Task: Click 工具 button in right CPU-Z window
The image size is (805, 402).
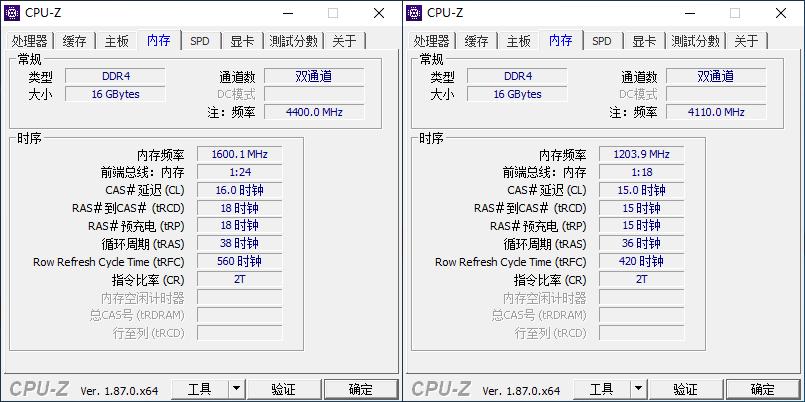Action: click(x=602, y=389)
